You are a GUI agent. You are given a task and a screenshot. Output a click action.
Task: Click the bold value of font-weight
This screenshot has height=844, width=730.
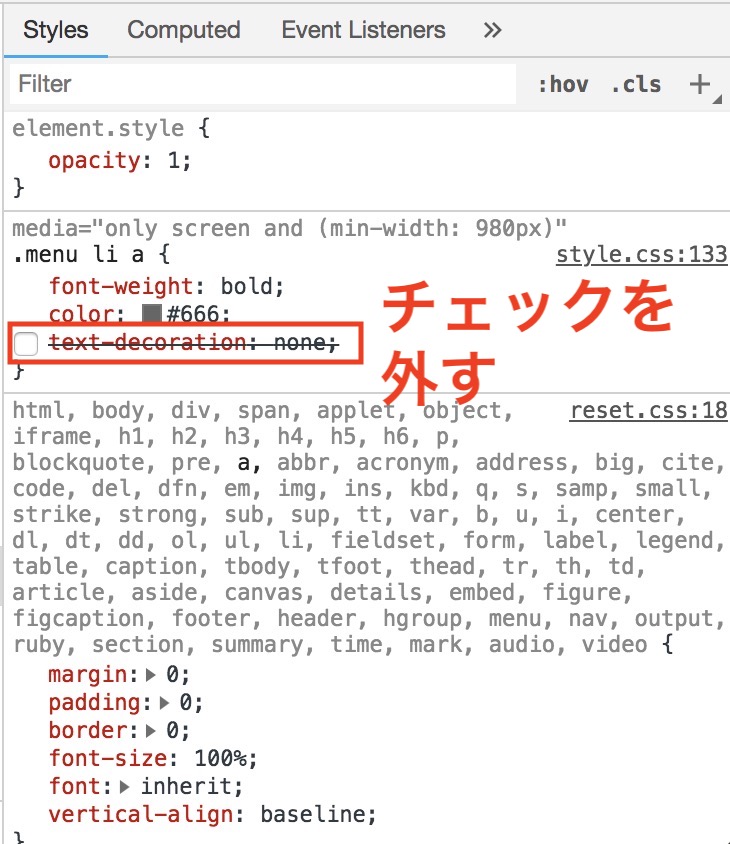click(x=247, y=286)
